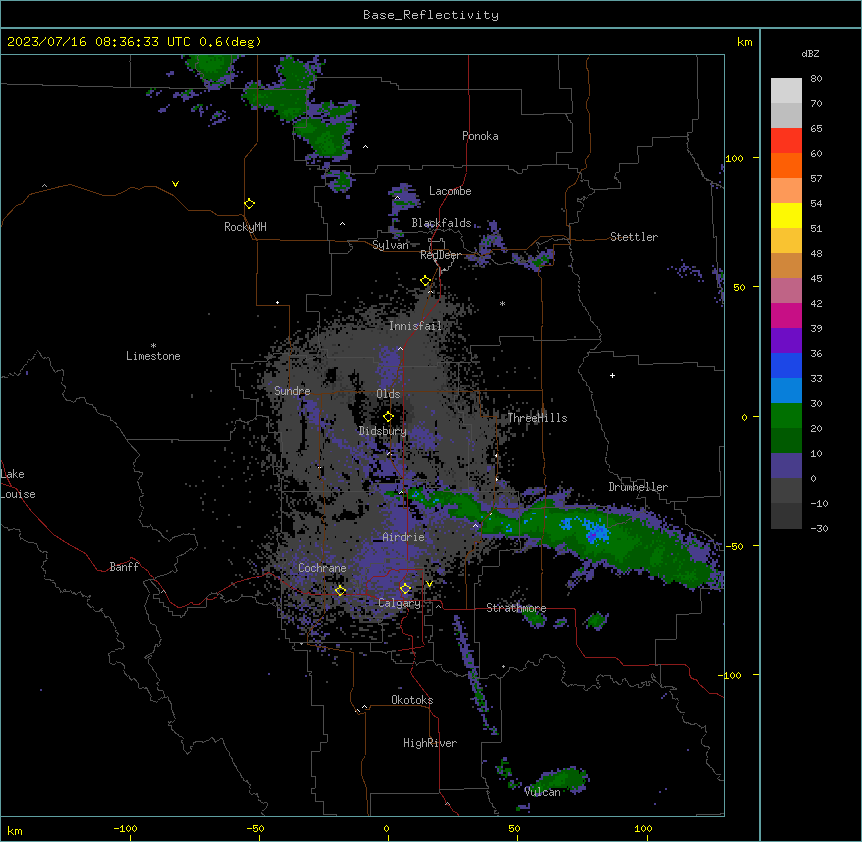862x842 pixels.
Task: Select the deep orange swatch below red in the legend
Action: point(786,165)
